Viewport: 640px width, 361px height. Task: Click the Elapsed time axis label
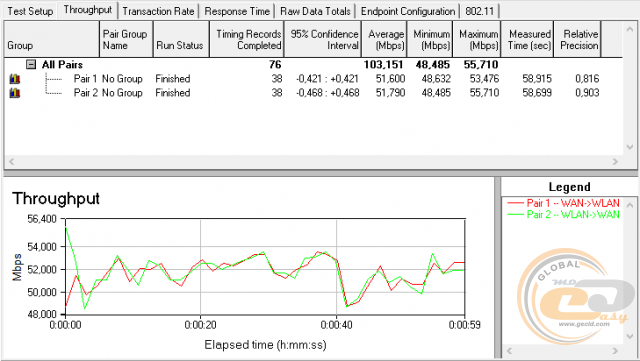tap(265, 345)
